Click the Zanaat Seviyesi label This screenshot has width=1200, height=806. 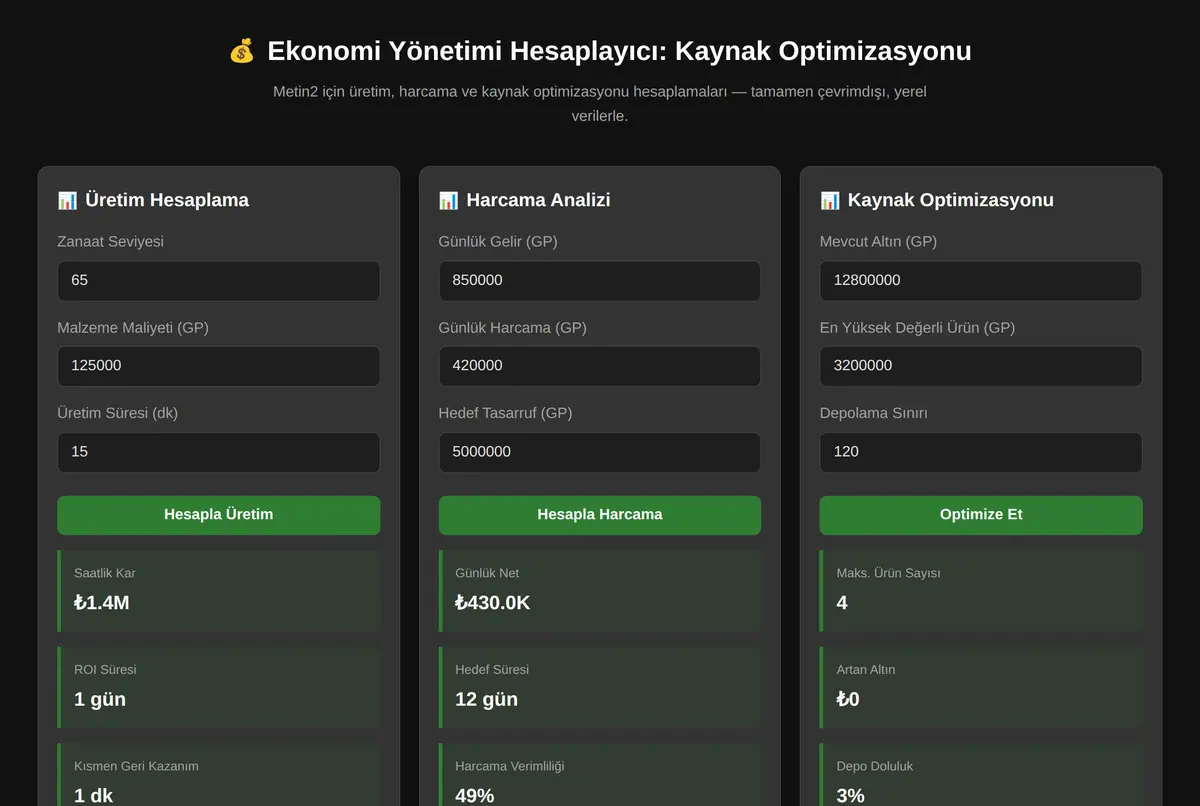pyautogui.click(x=111, y=242)
